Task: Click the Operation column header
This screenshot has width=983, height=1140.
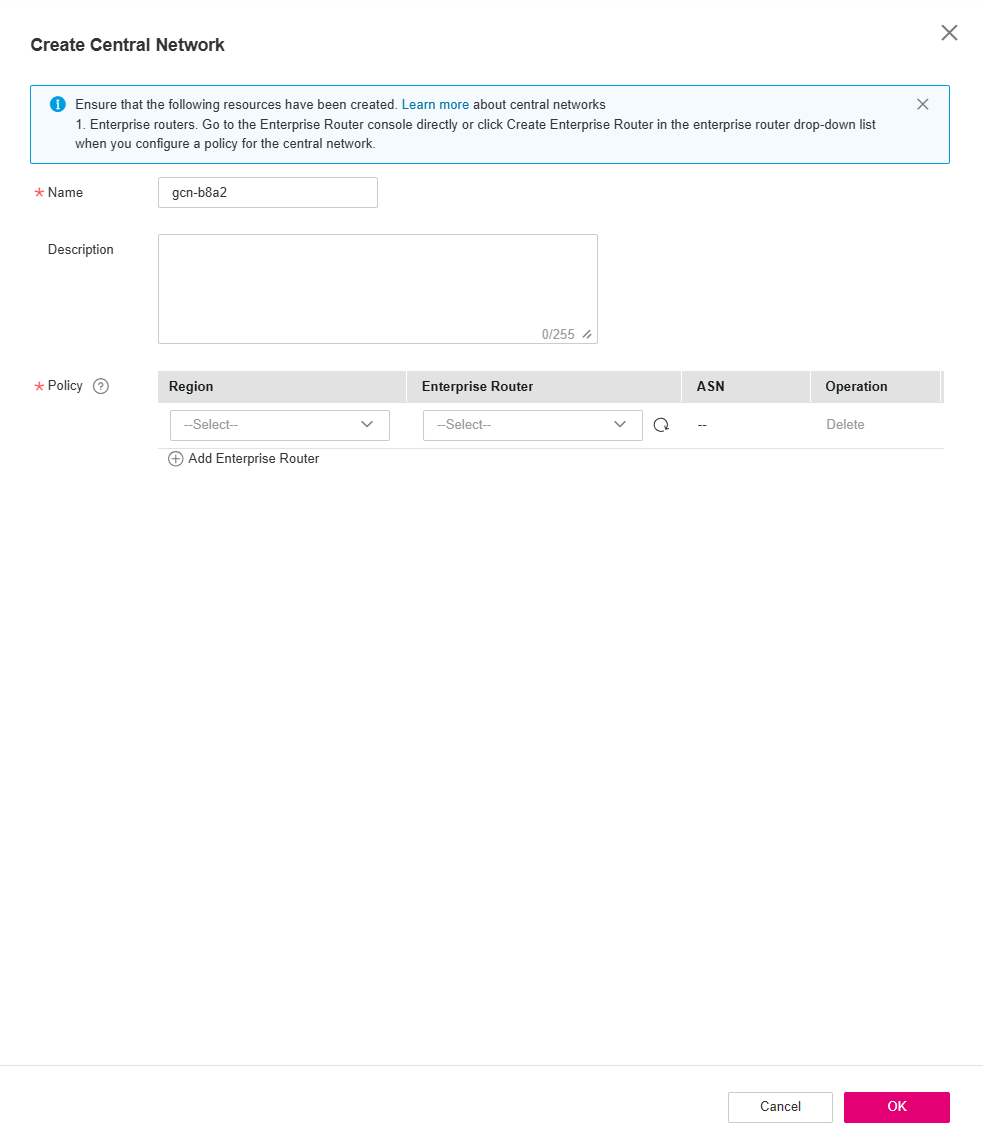Action: (856, 387)
